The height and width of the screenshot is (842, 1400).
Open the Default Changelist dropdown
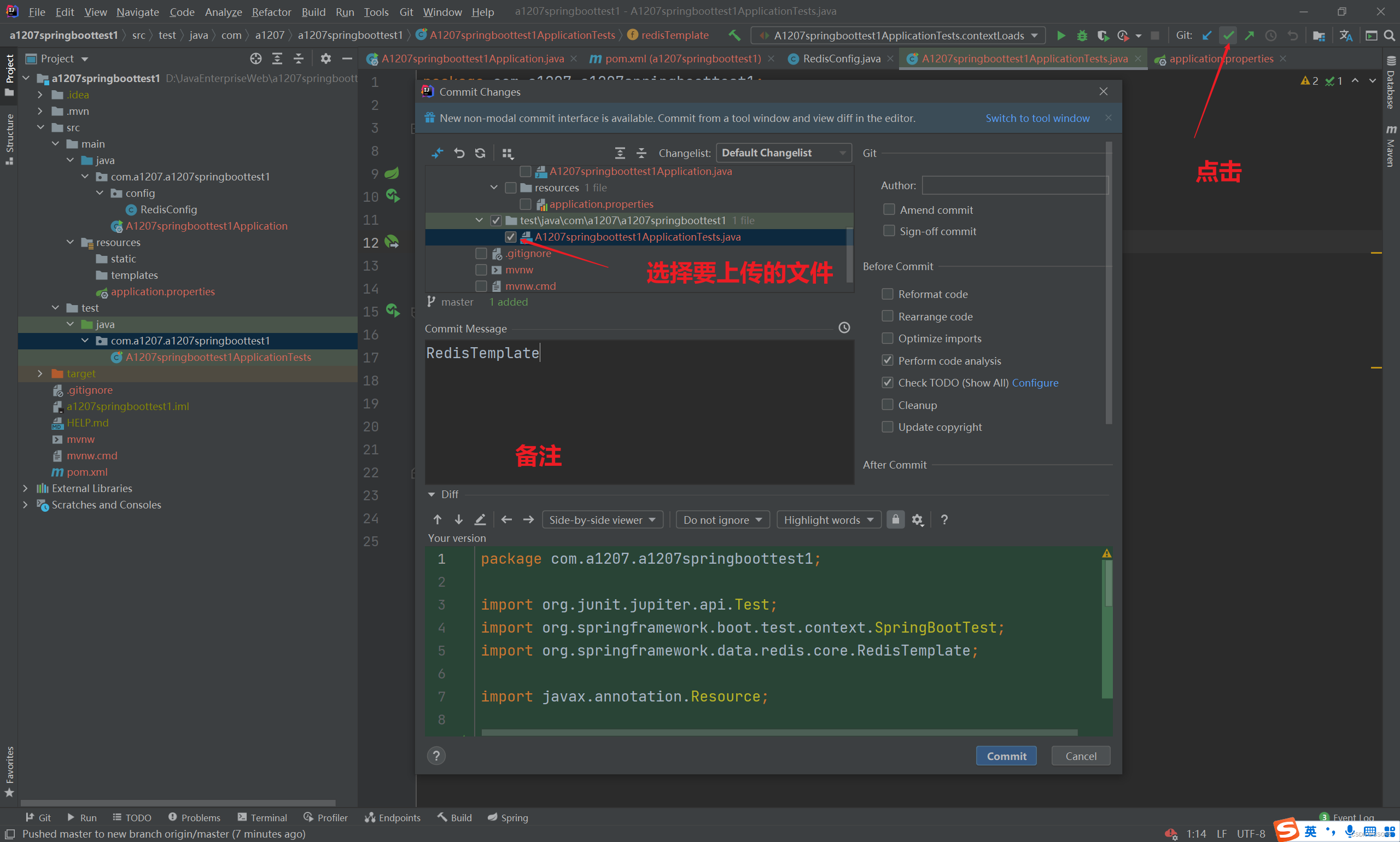(783, 153)
